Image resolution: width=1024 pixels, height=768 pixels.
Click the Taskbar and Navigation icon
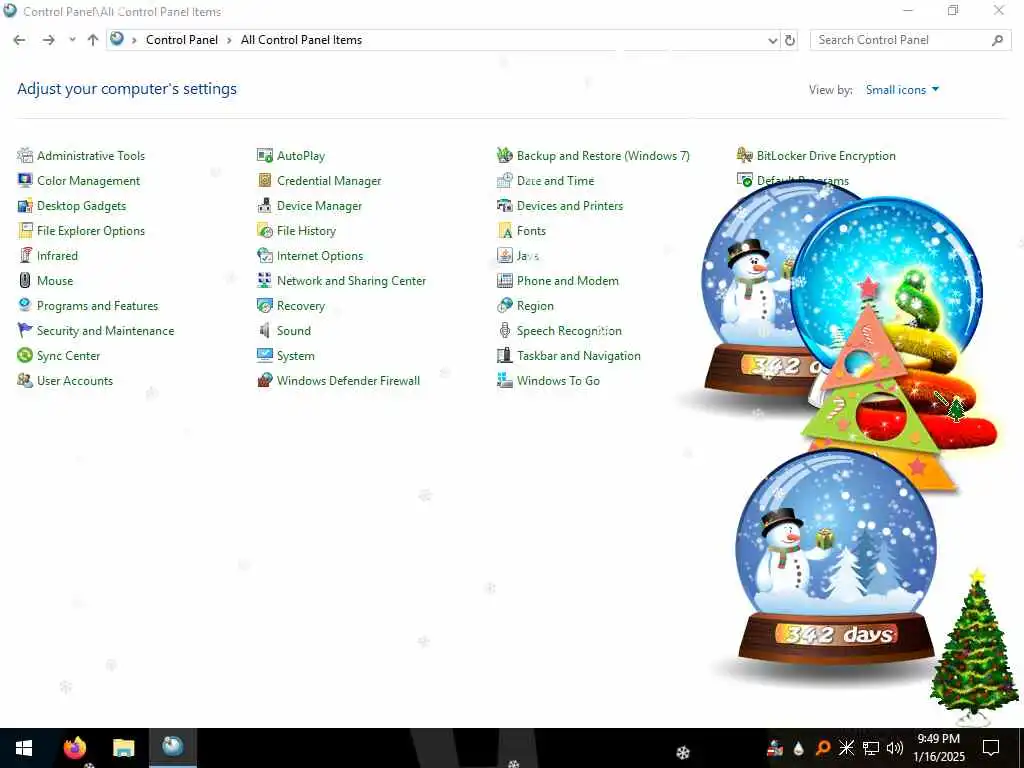[x=504, y=355]
